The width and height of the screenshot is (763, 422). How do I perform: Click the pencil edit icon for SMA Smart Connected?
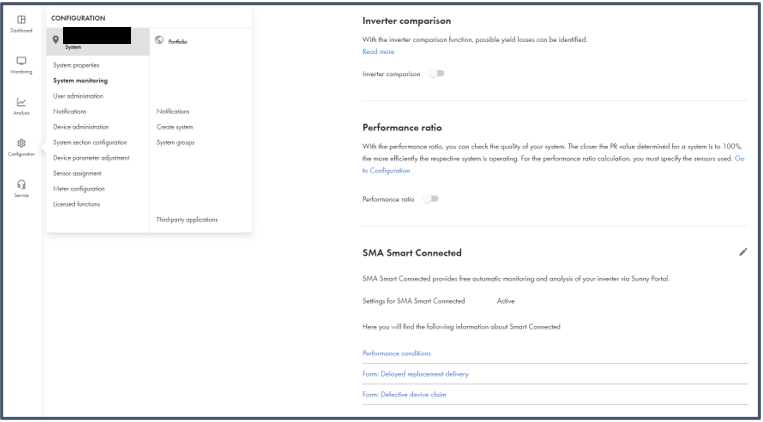click(743, 252)
